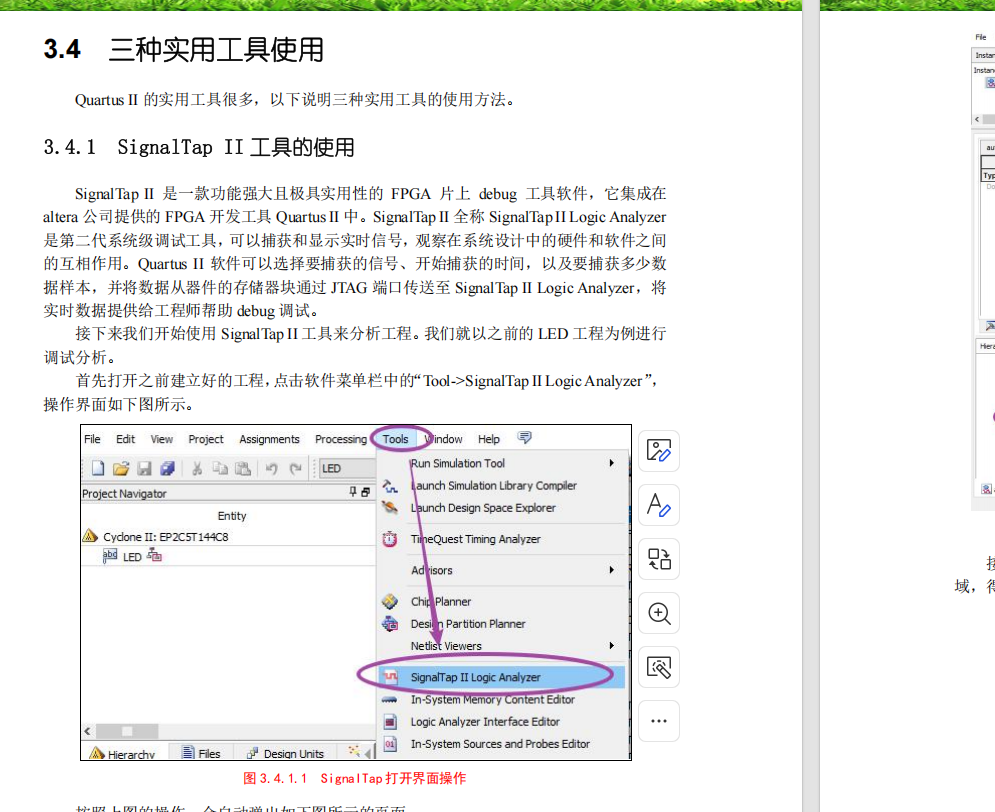Click caption 图3.4.1.1 SignalTap打开界面操作

click(355, 778)
